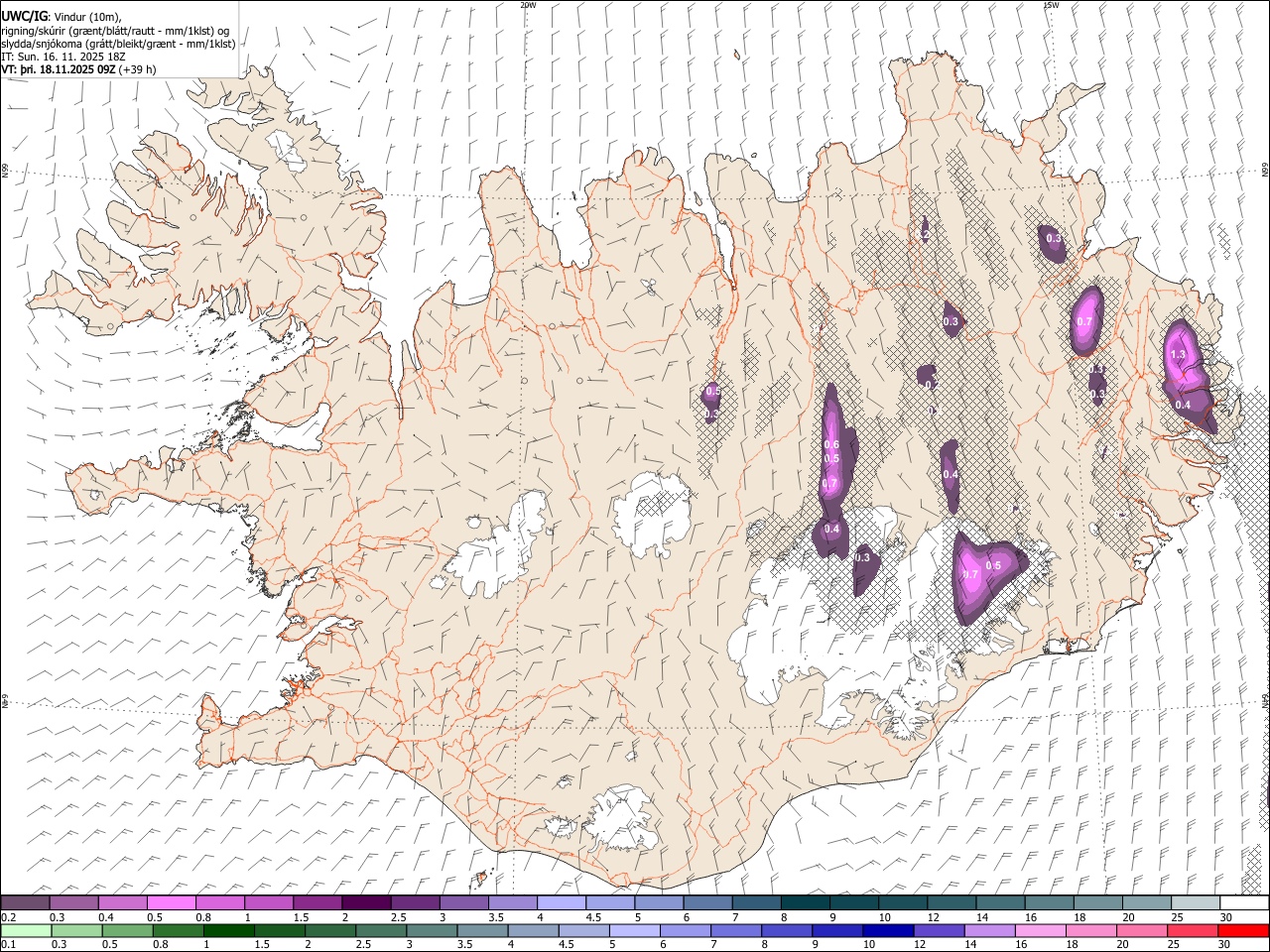
Task: Pick the darkest green lower swatch starting at 1
Action: [x=228, y=931]
